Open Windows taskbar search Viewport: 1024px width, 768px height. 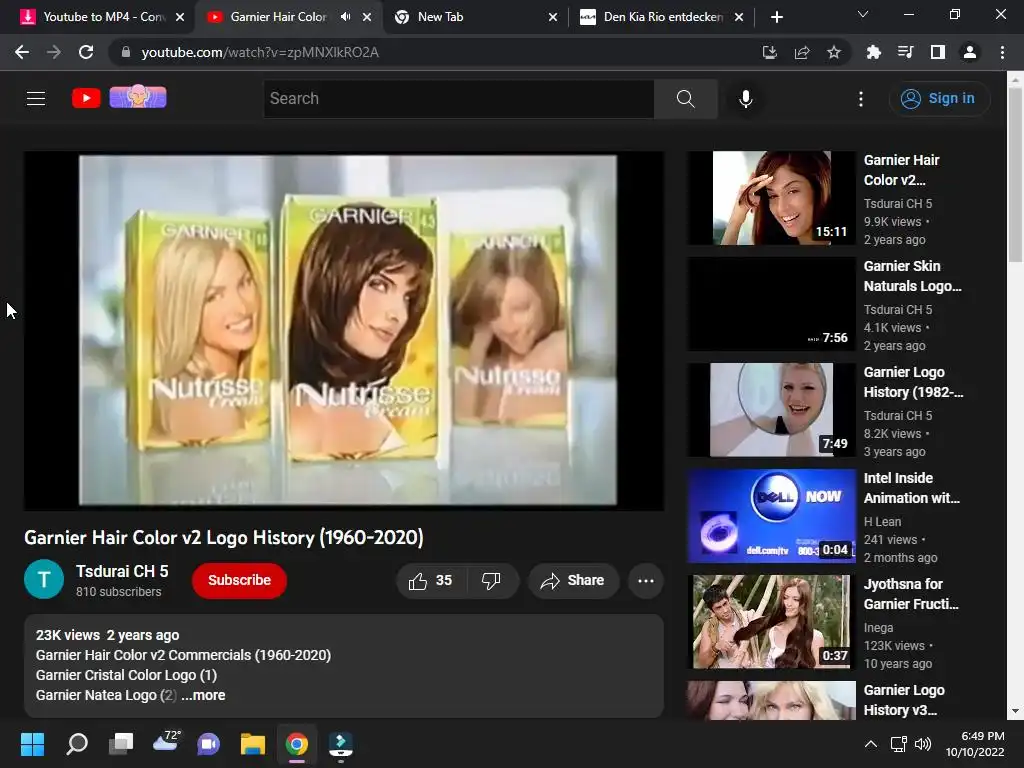(77, 744)
